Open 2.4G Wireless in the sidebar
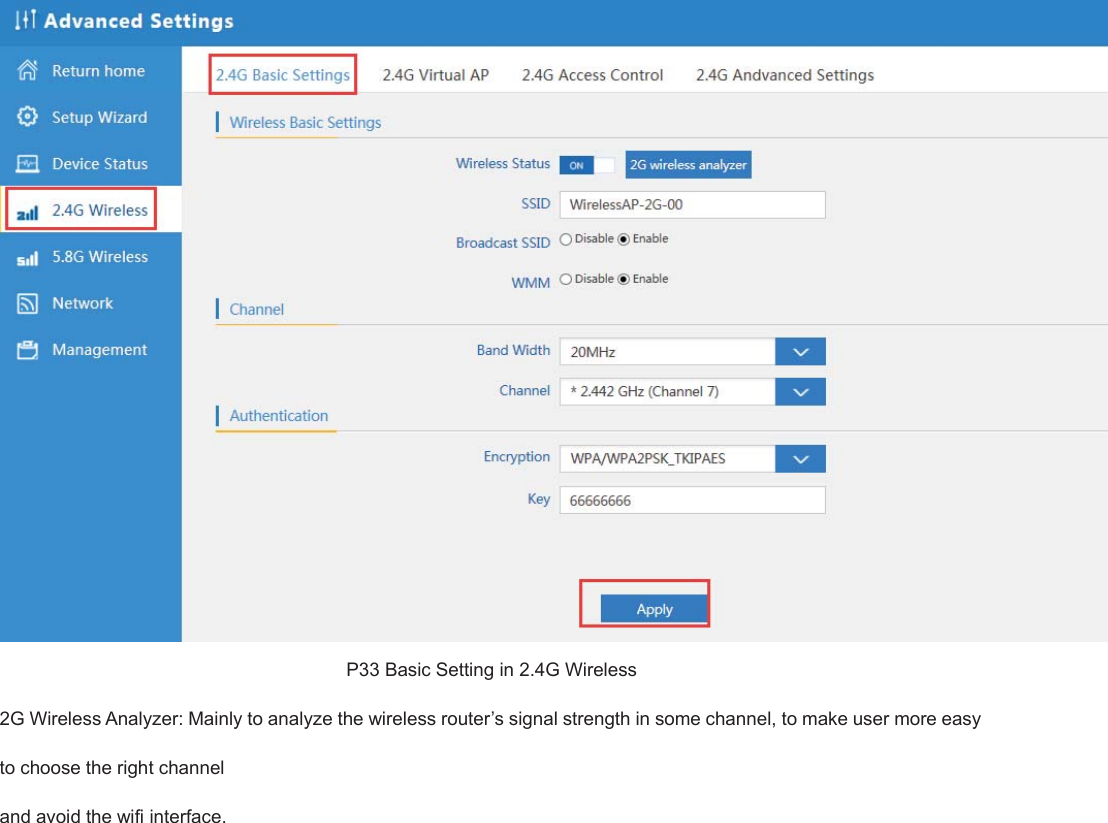Screen dimensions: 1108x823 click(90, 210)
